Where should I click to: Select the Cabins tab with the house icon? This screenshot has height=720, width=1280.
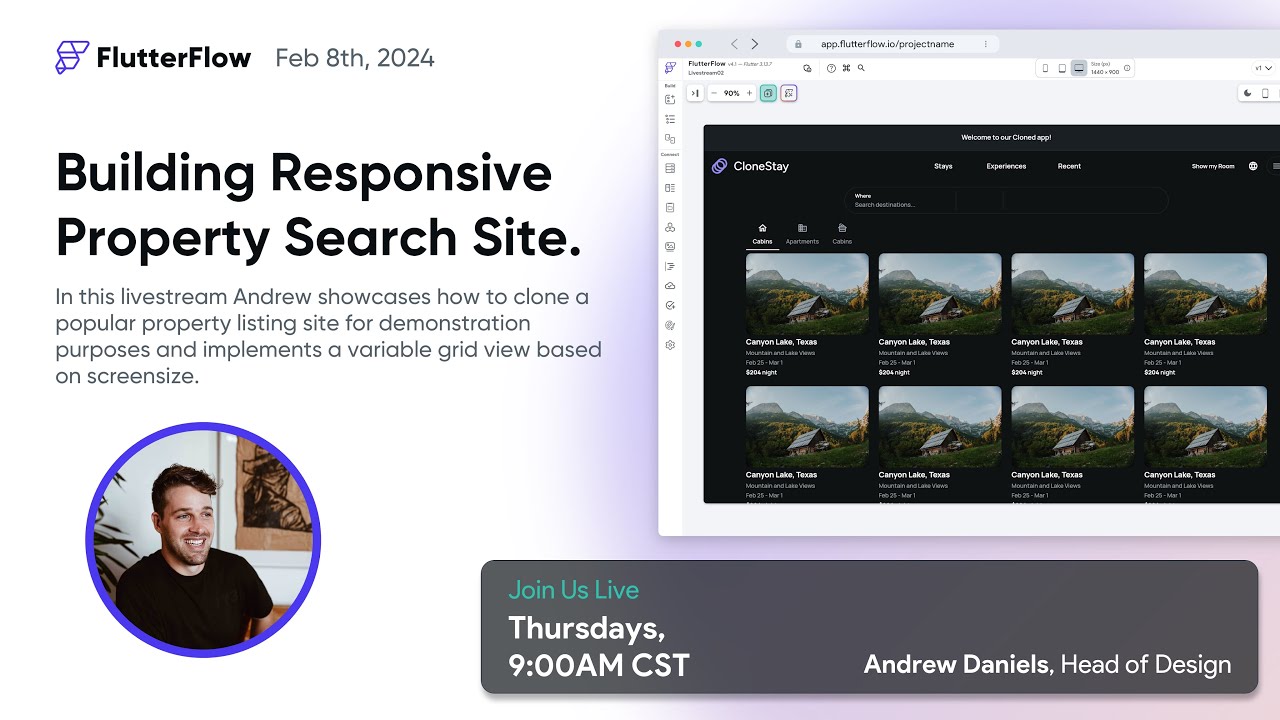(x=762, y=234)
